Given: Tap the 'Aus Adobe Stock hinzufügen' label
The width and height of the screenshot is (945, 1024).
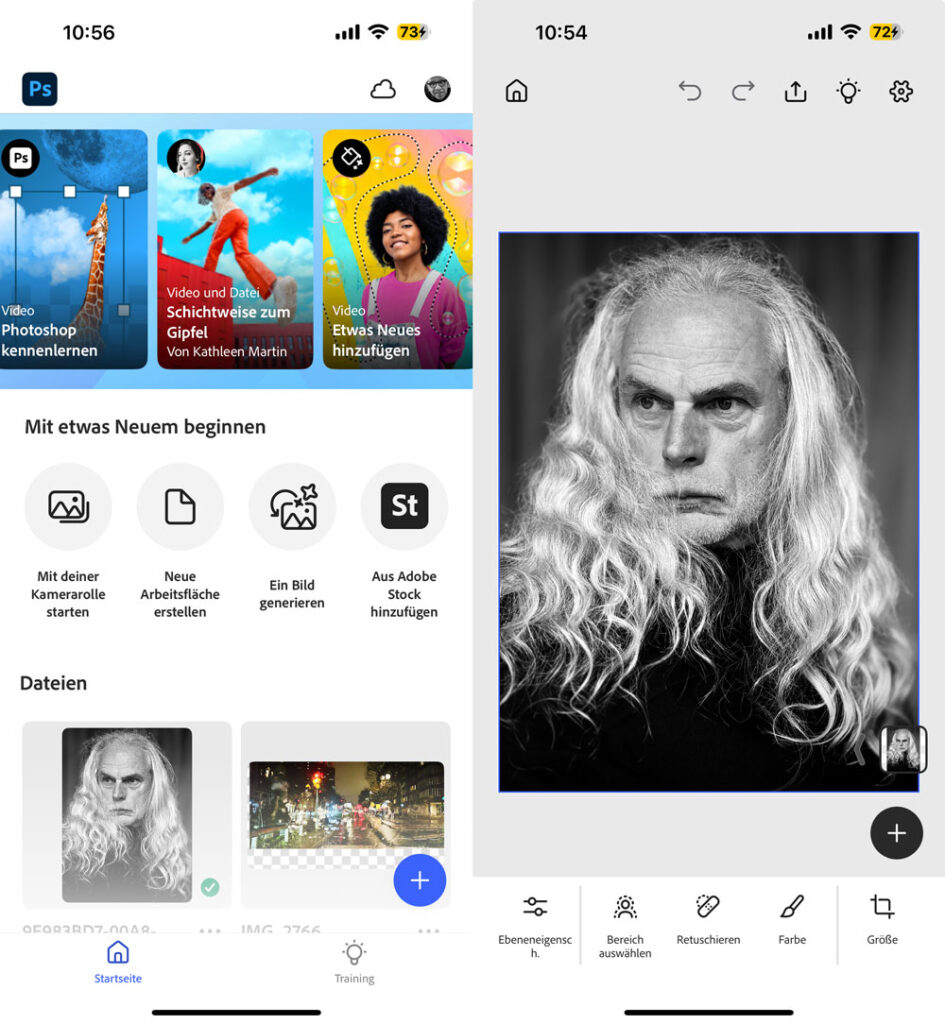Looking at the screenshot, I should click(404, 594).
